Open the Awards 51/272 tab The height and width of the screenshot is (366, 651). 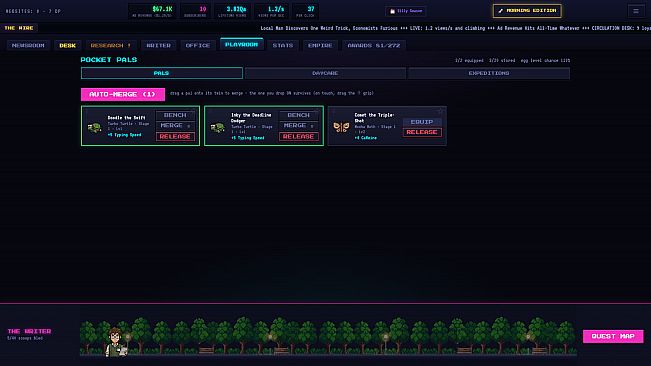click(x=374, y=45)
